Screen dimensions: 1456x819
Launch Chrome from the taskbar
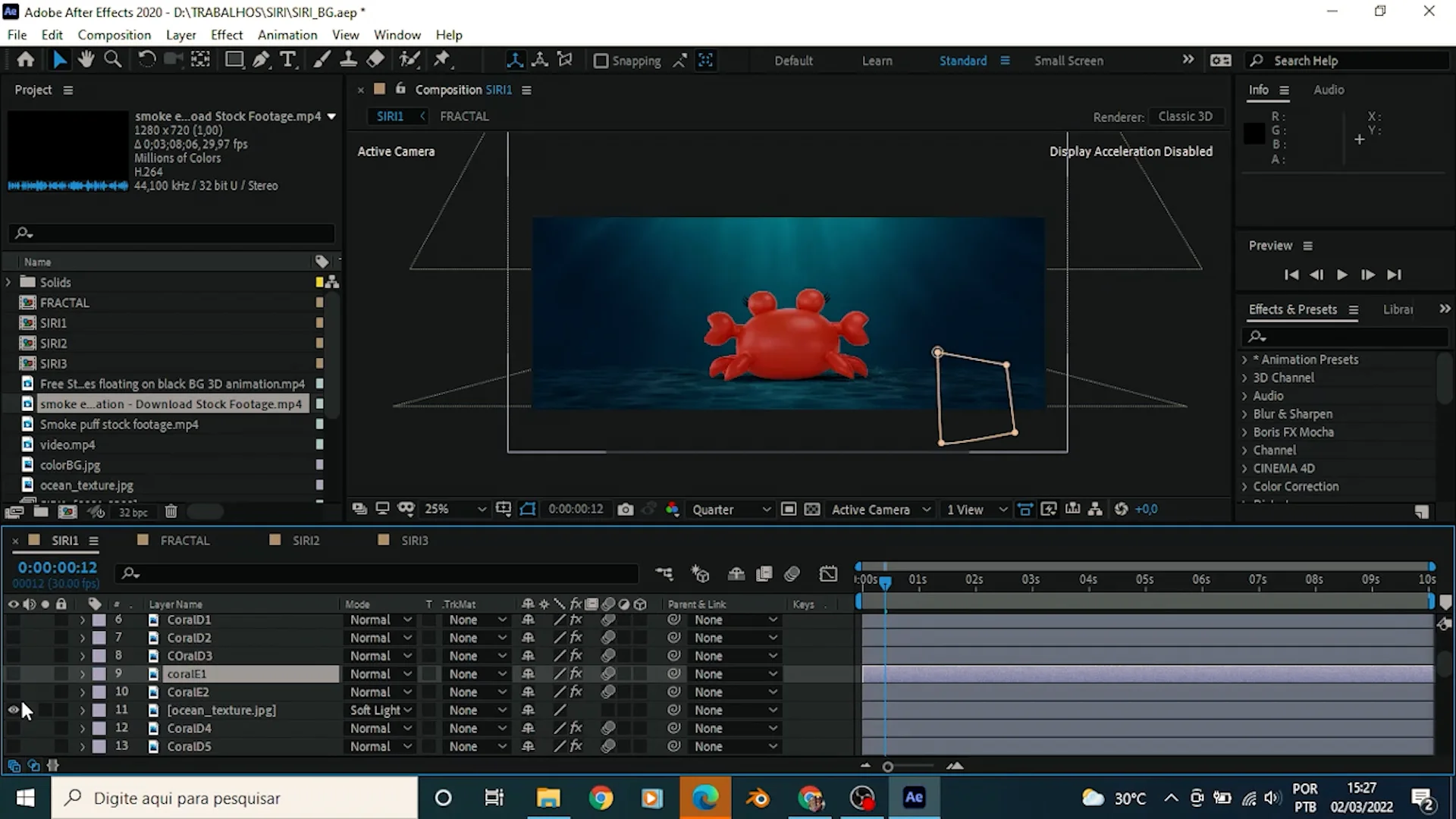pyautogui.click(x=601, y=798)
